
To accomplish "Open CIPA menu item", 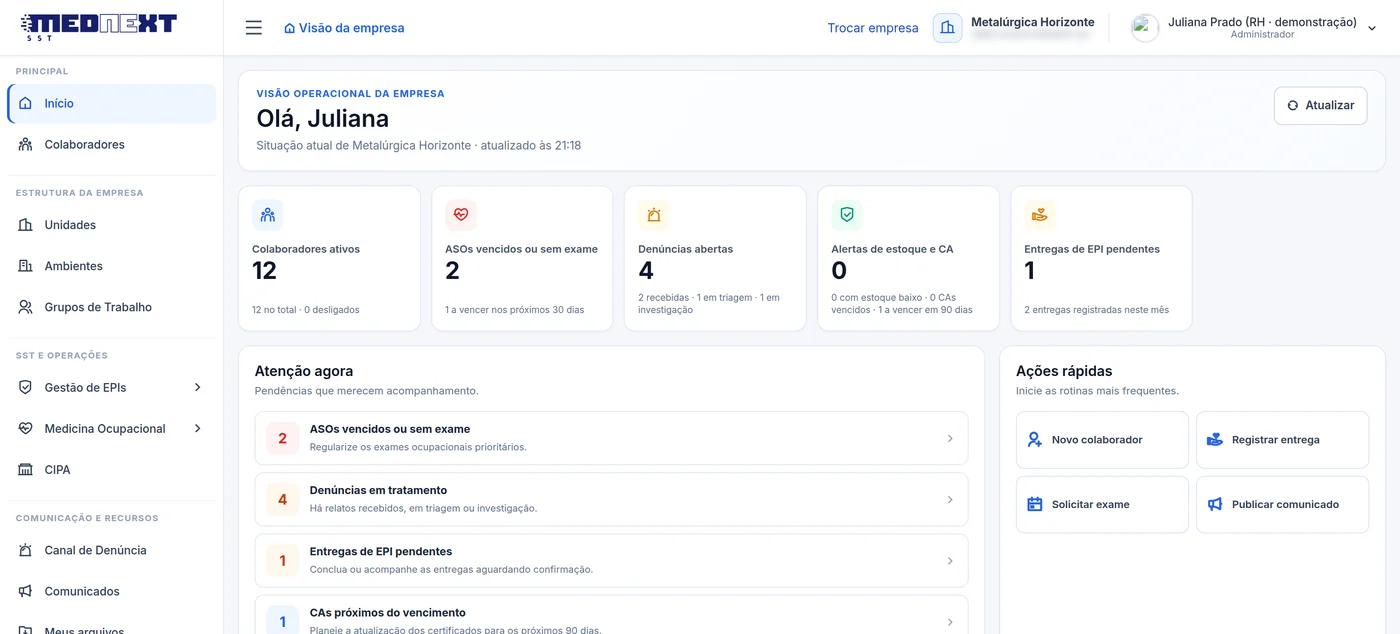I will pos(112,469).
